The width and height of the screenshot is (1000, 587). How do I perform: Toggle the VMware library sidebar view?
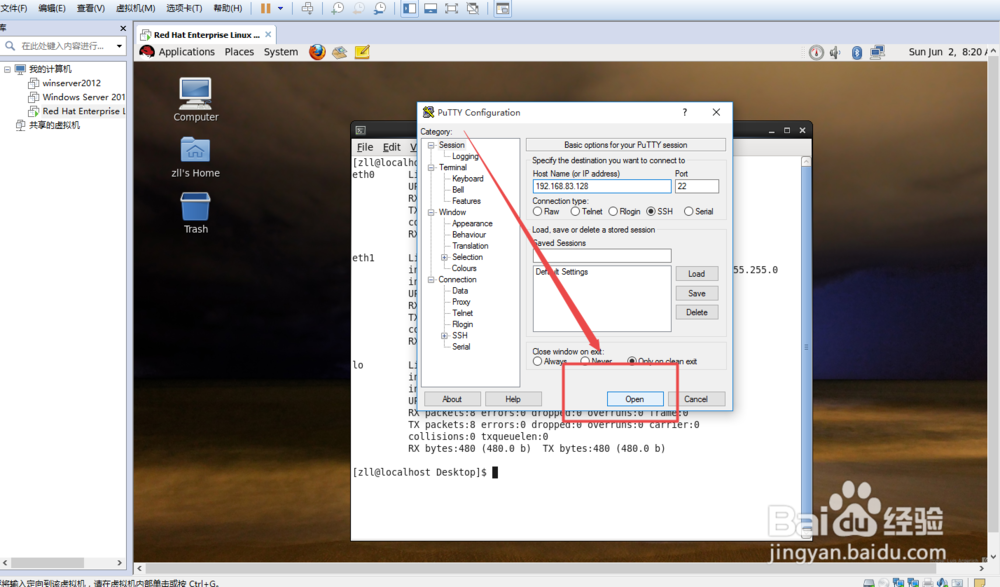click(409, 8)
